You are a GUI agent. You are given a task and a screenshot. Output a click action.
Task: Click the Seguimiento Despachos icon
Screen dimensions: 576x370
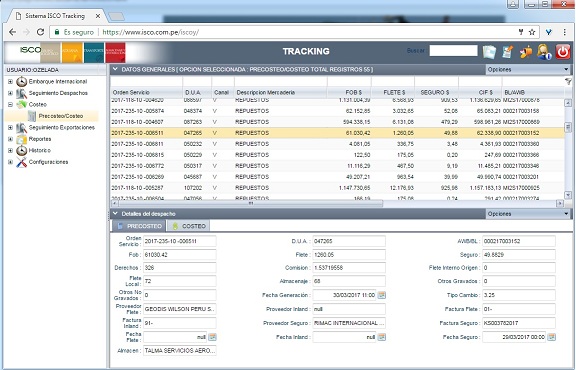[22, 93]
